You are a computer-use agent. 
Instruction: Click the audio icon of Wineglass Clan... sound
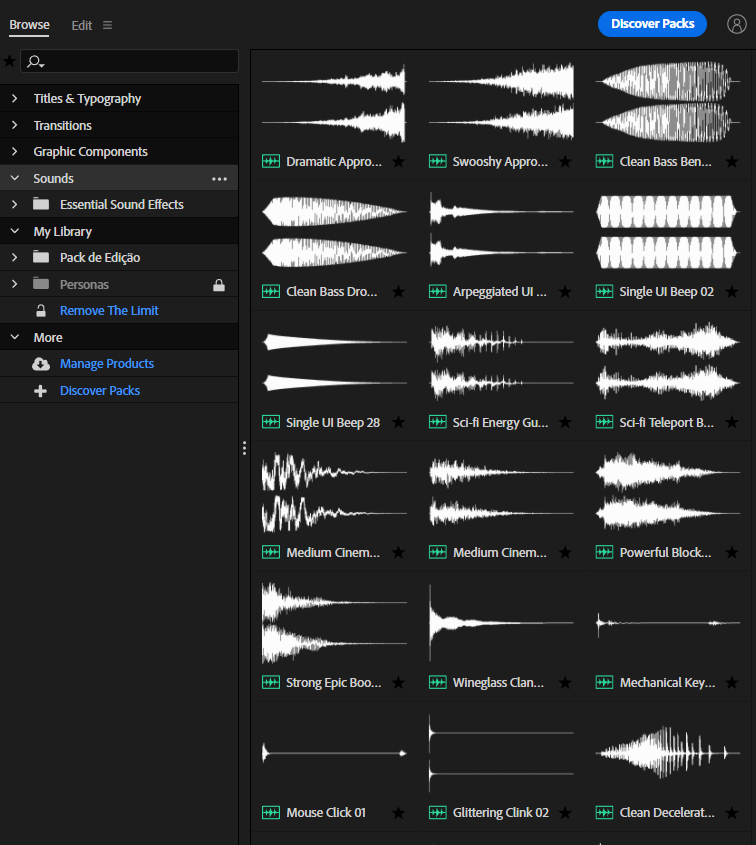pos(438,682)
